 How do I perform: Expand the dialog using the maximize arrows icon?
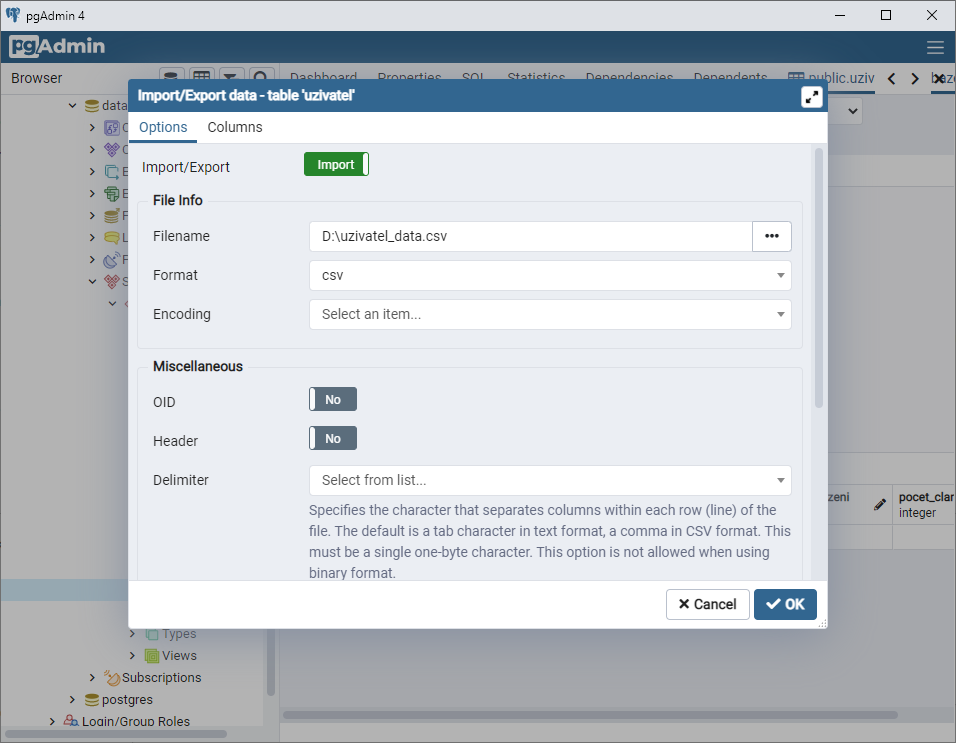point(812,97)
